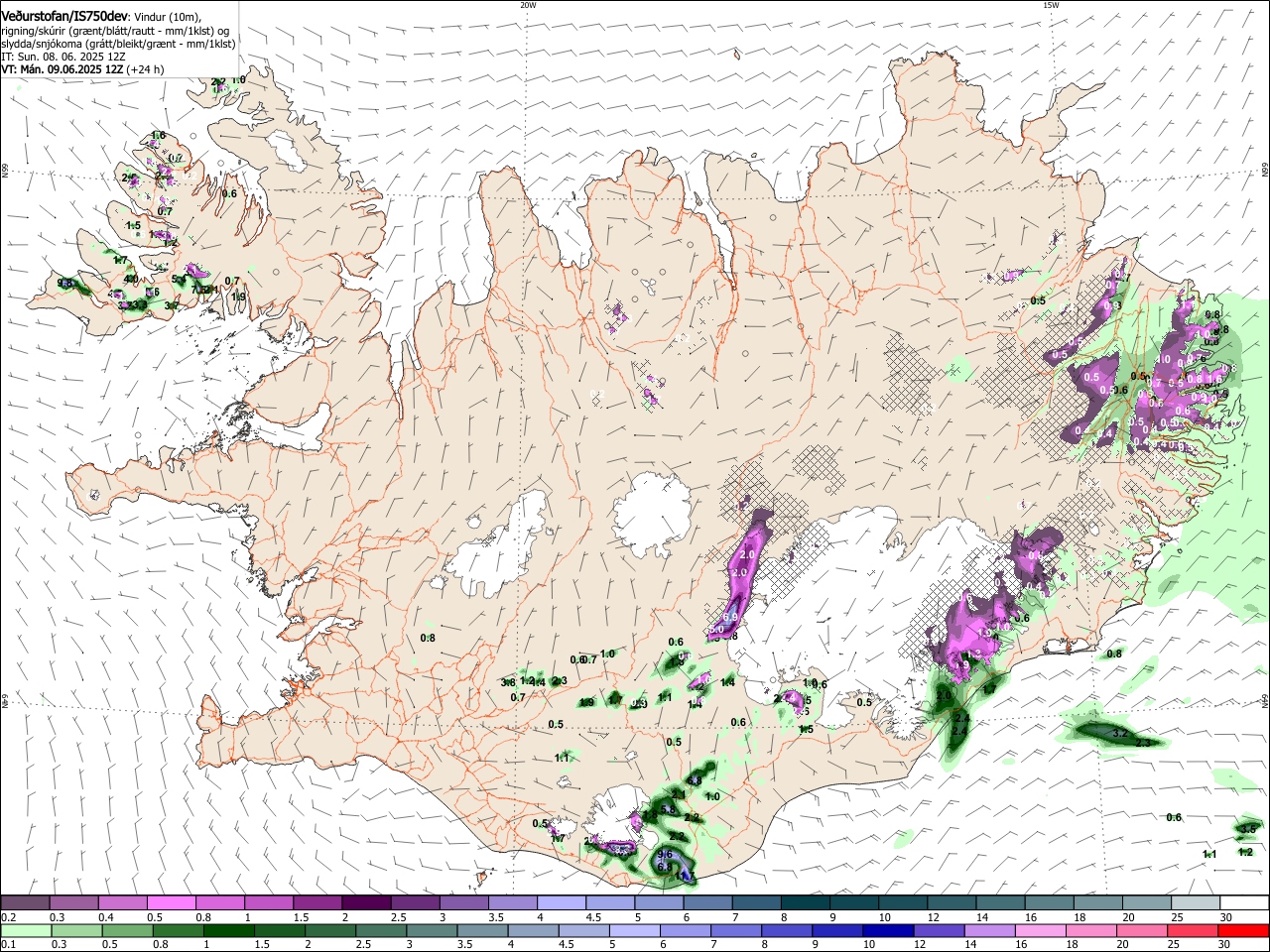
Task: Click the upper legend label "0.2"
Action: [x=9, y=917]
